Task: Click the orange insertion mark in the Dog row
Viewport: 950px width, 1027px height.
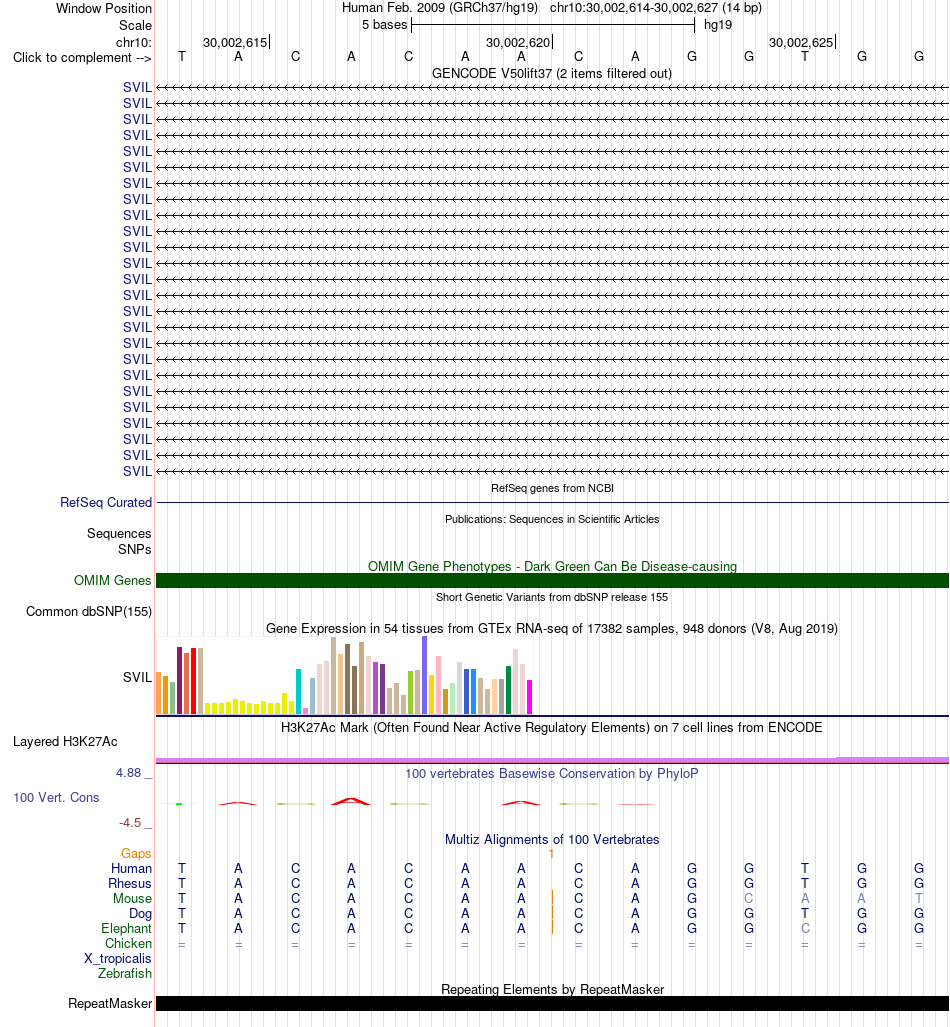Action: click(x=552, y=913)
